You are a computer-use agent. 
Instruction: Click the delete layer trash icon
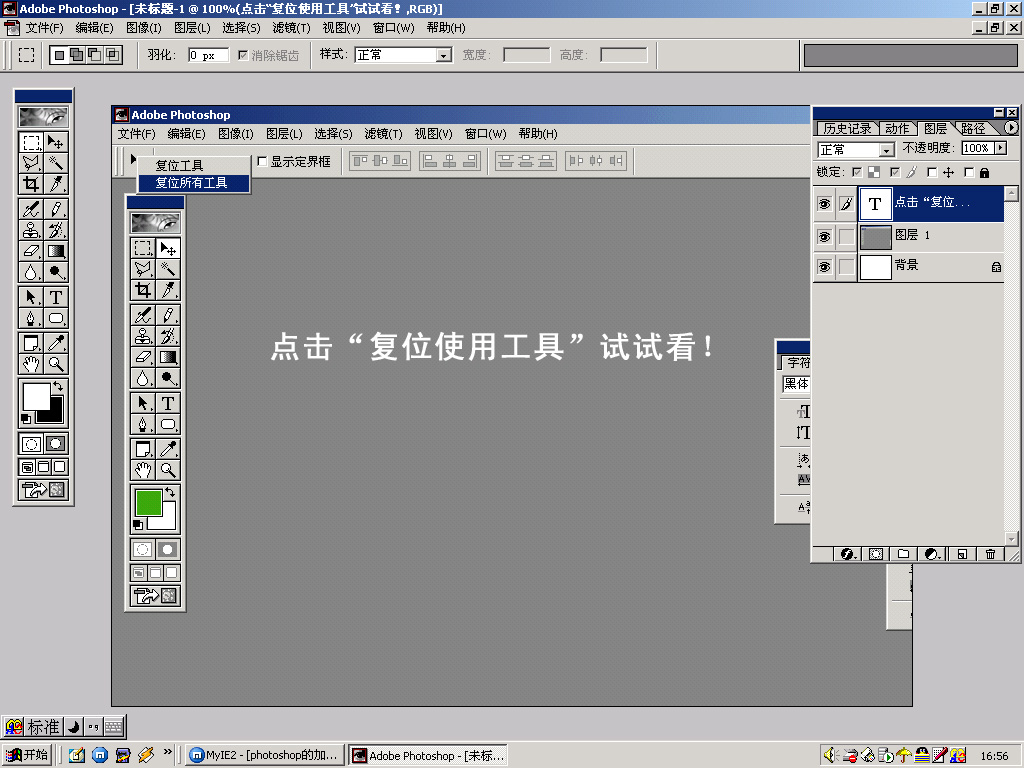point(990,554)
